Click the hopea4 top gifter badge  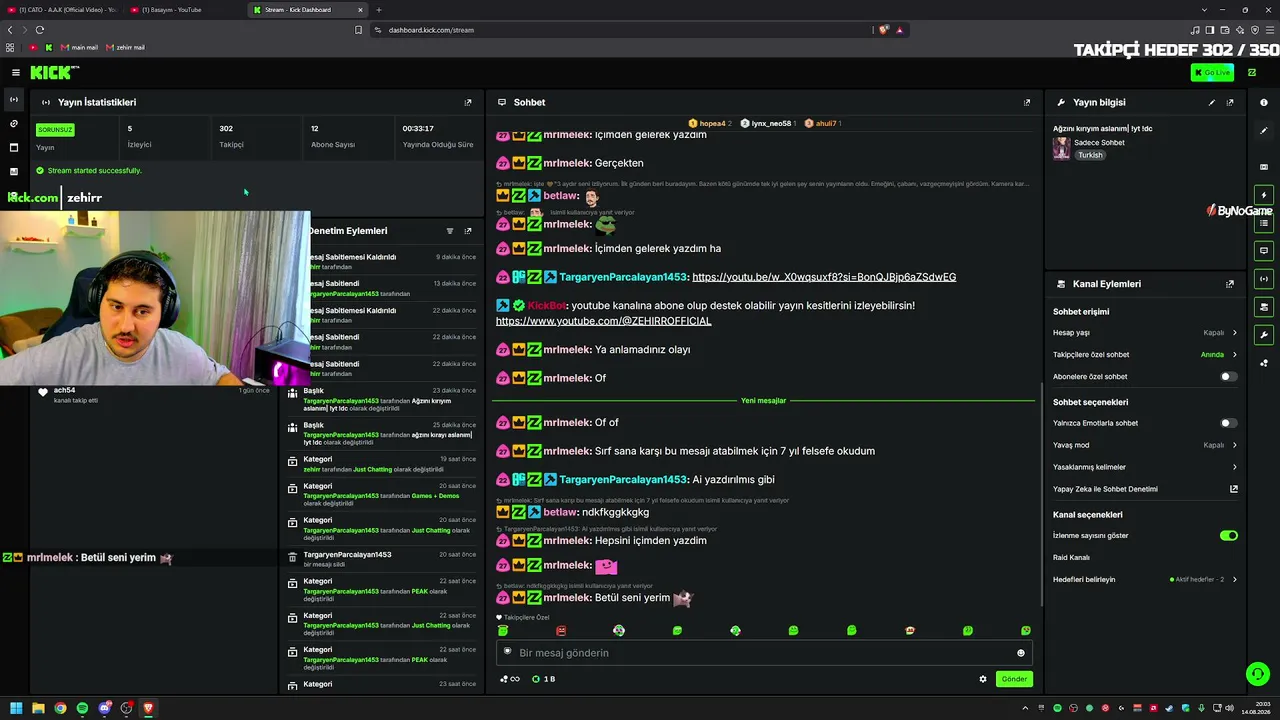710,123
